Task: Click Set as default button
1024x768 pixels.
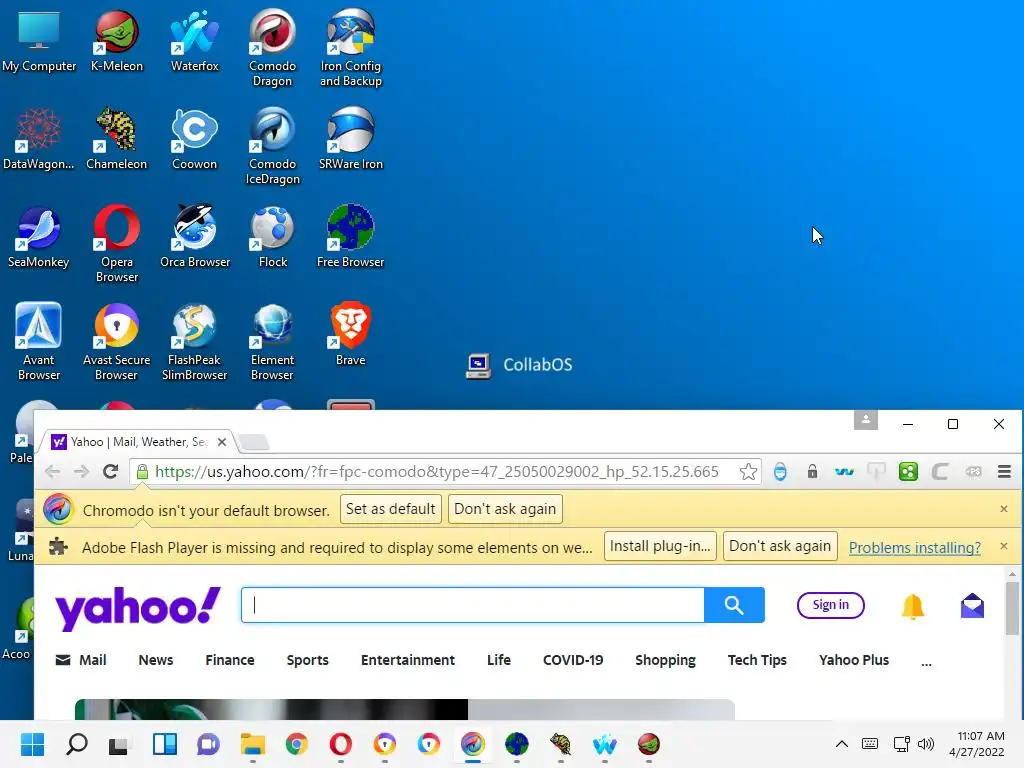Action: 391,509
